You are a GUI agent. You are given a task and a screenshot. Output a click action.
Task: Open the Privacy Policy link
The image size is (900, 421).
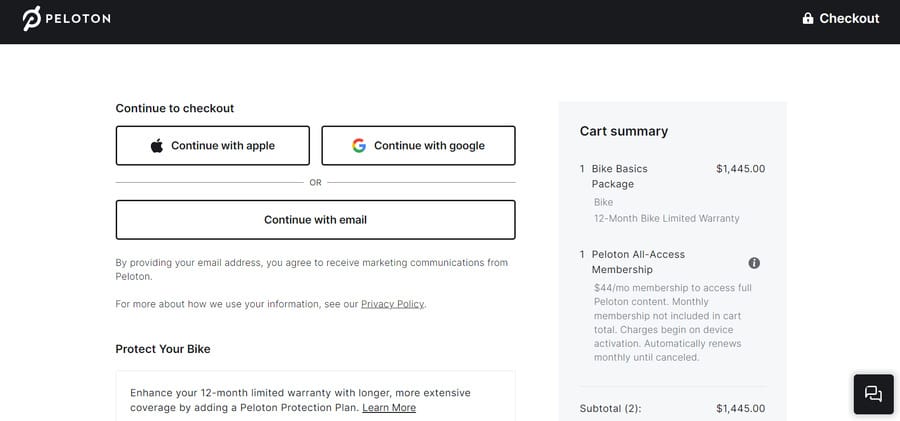(392, 304)
